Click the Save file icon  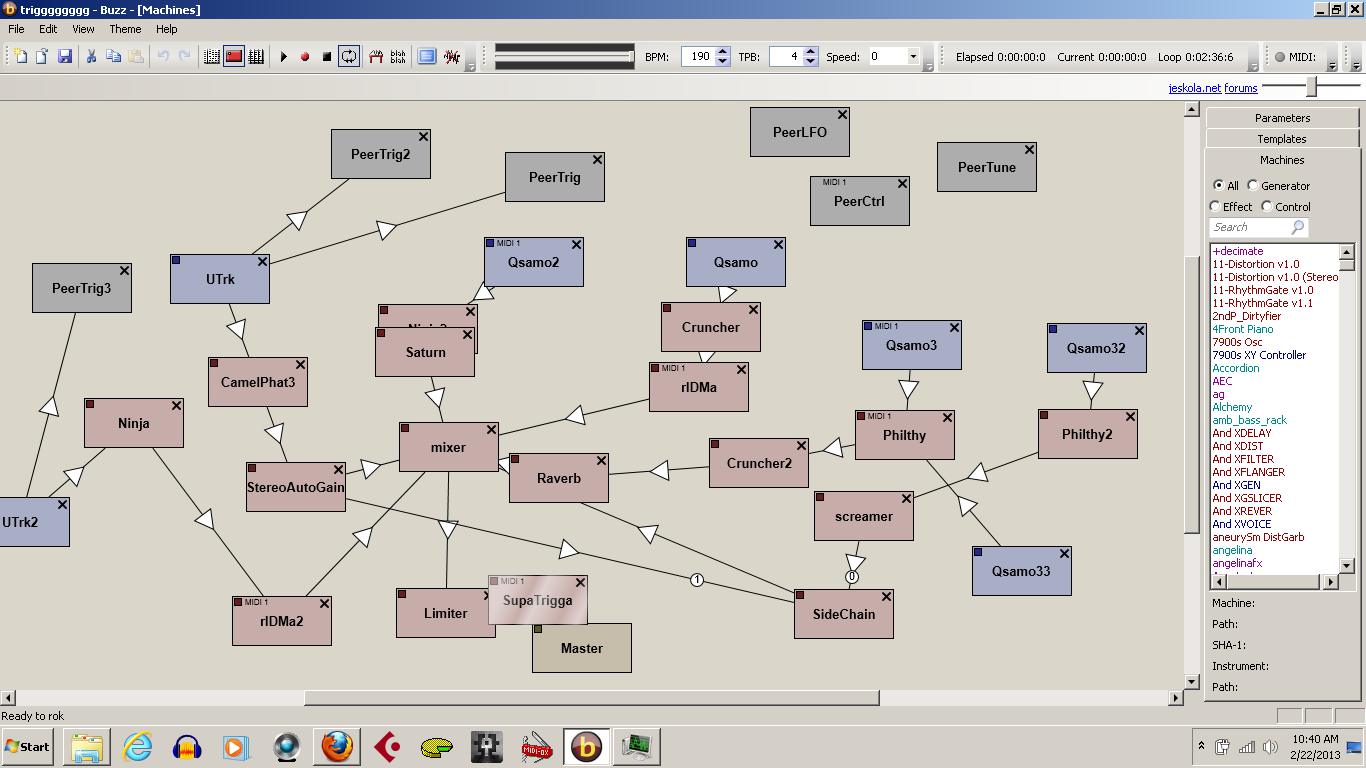[65, 57]
